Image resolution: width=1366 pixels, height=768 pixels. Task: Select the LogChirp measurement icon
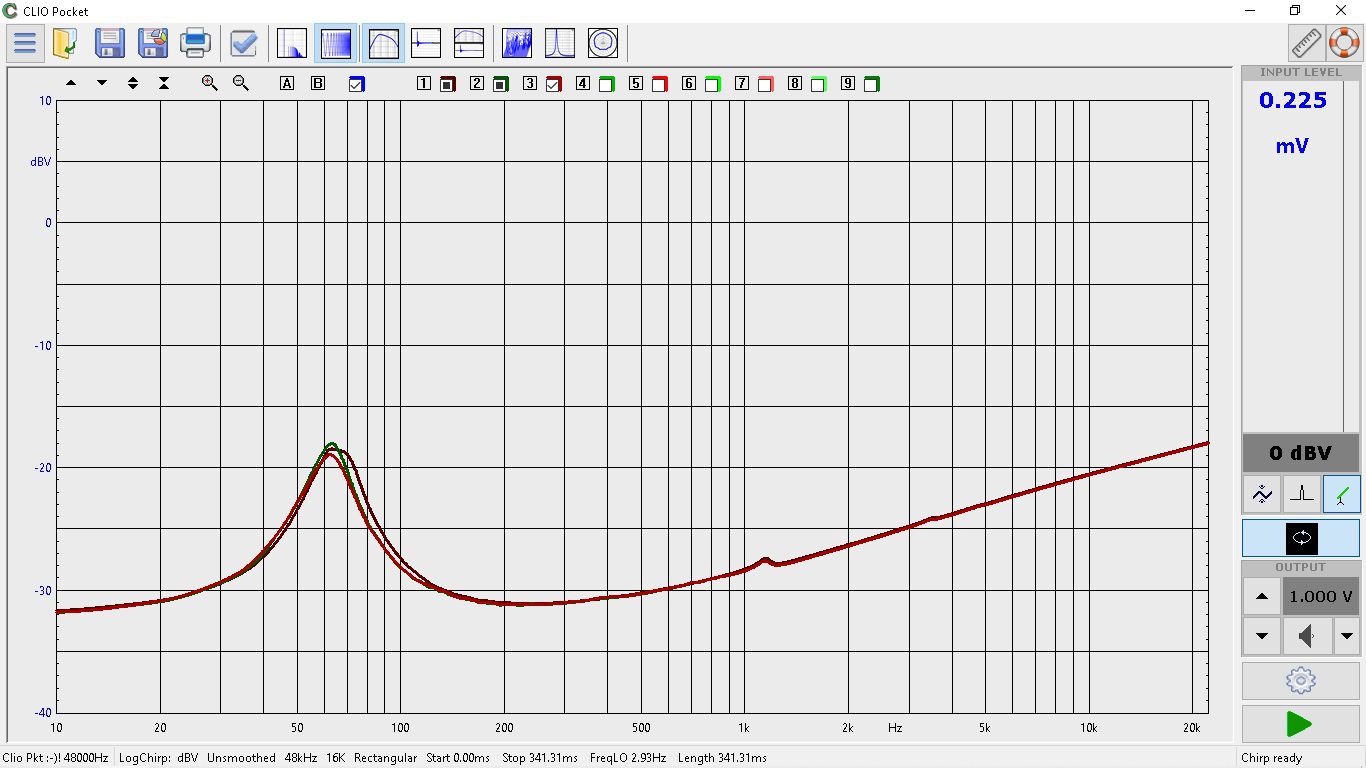336,43
